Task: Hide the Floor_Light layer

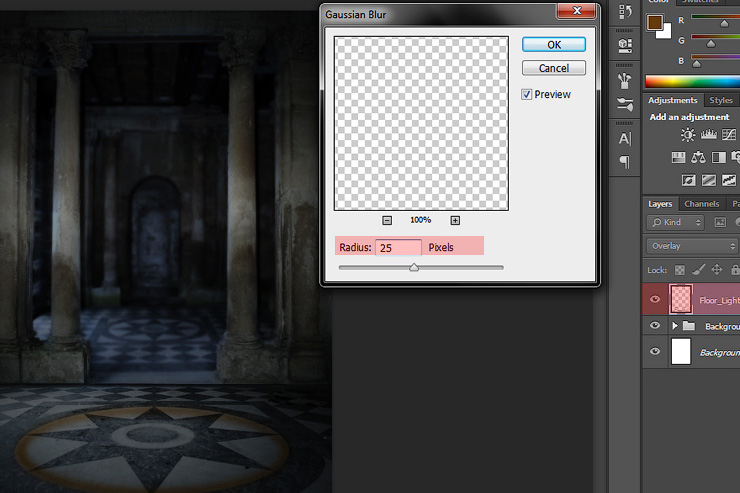Action: click(655, 299)
